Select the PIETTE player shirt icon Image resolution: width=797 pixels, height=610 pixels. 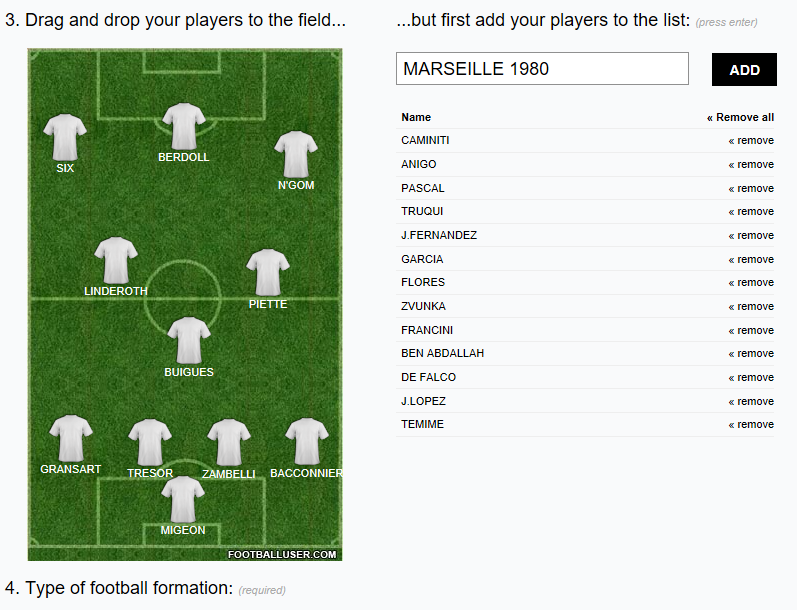pos(268,273)
